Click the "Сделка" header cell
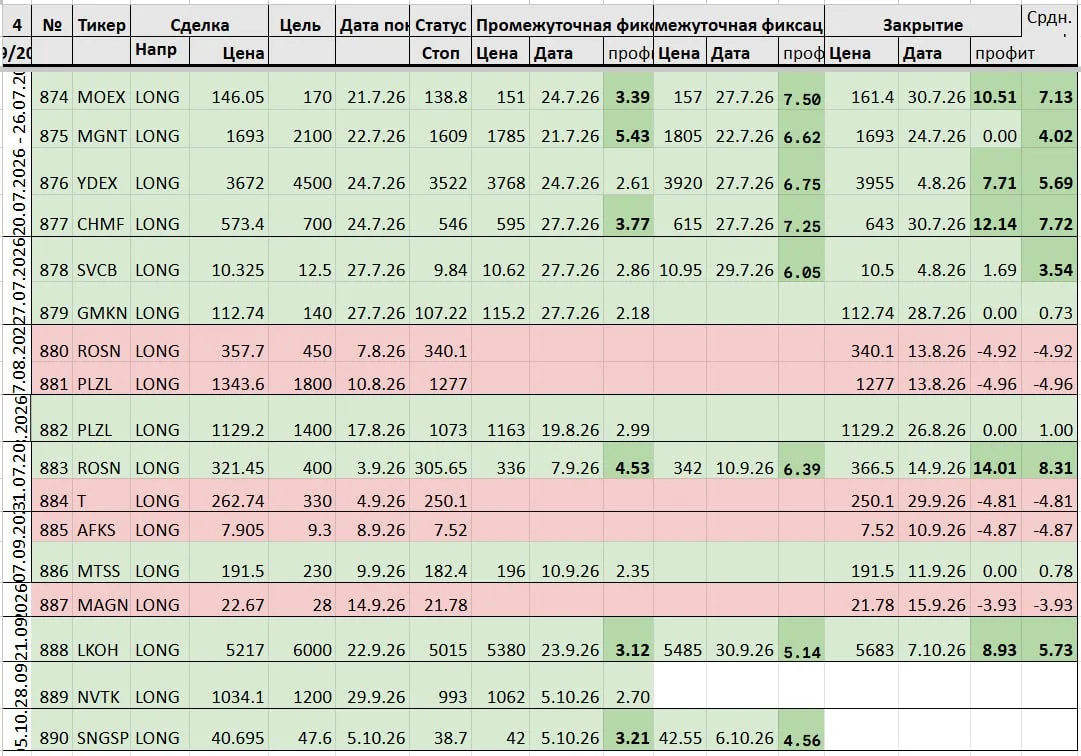The image size is (1081, 756). pyautogui.click(x=199, y=25)
